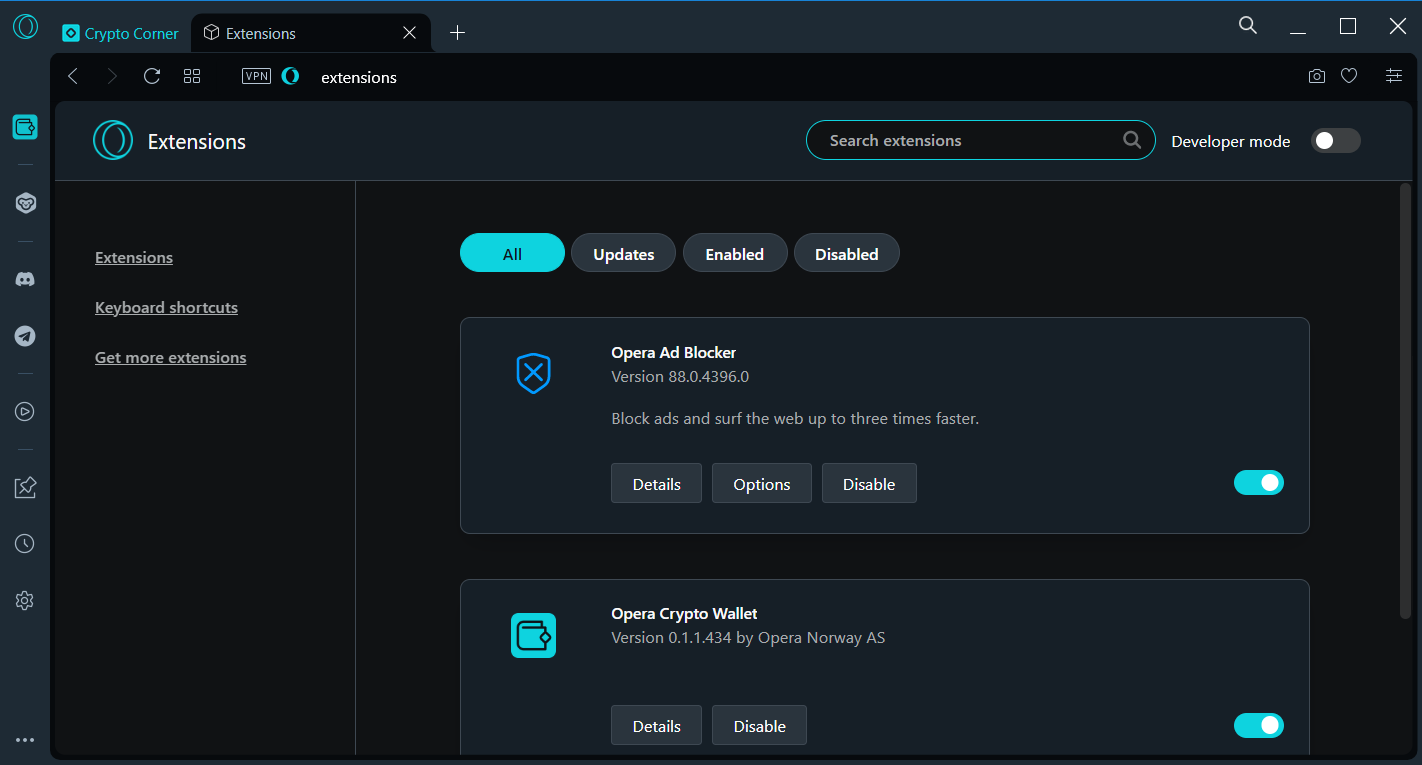Click the Opera icon in address bar
This screenshot has height=765, width=1422.
291,76
